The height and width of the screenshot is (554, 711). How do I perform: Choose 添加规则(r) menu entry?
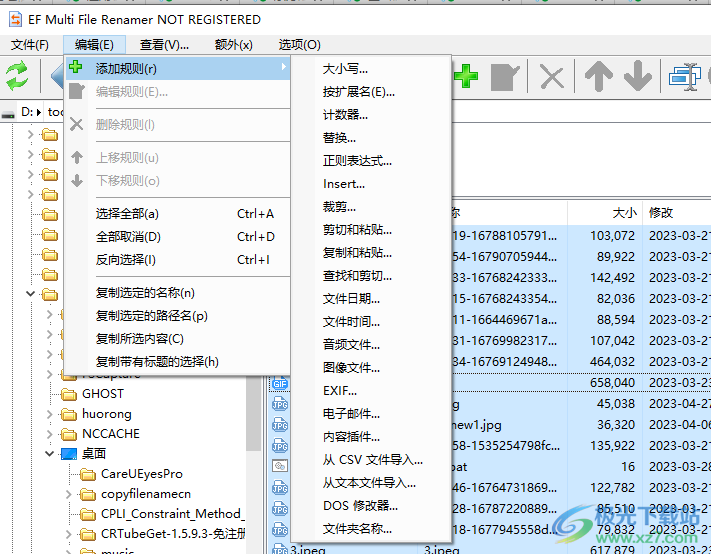[x=177, y=68]
